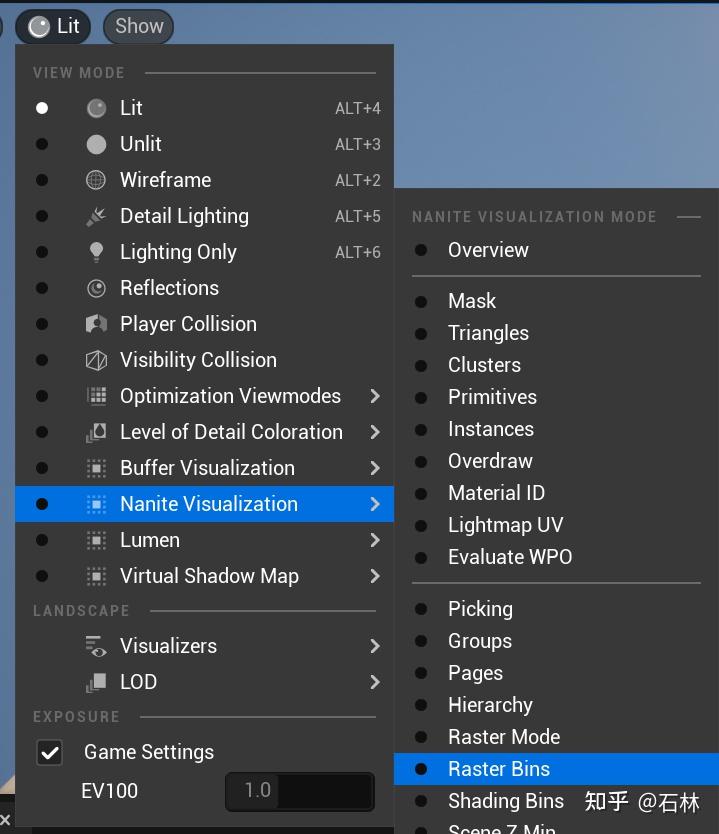The height and width of the screenshot is (834, 719).
Task: Expand the Buffer Visualization submenu arrow
Action: (375, 468)
